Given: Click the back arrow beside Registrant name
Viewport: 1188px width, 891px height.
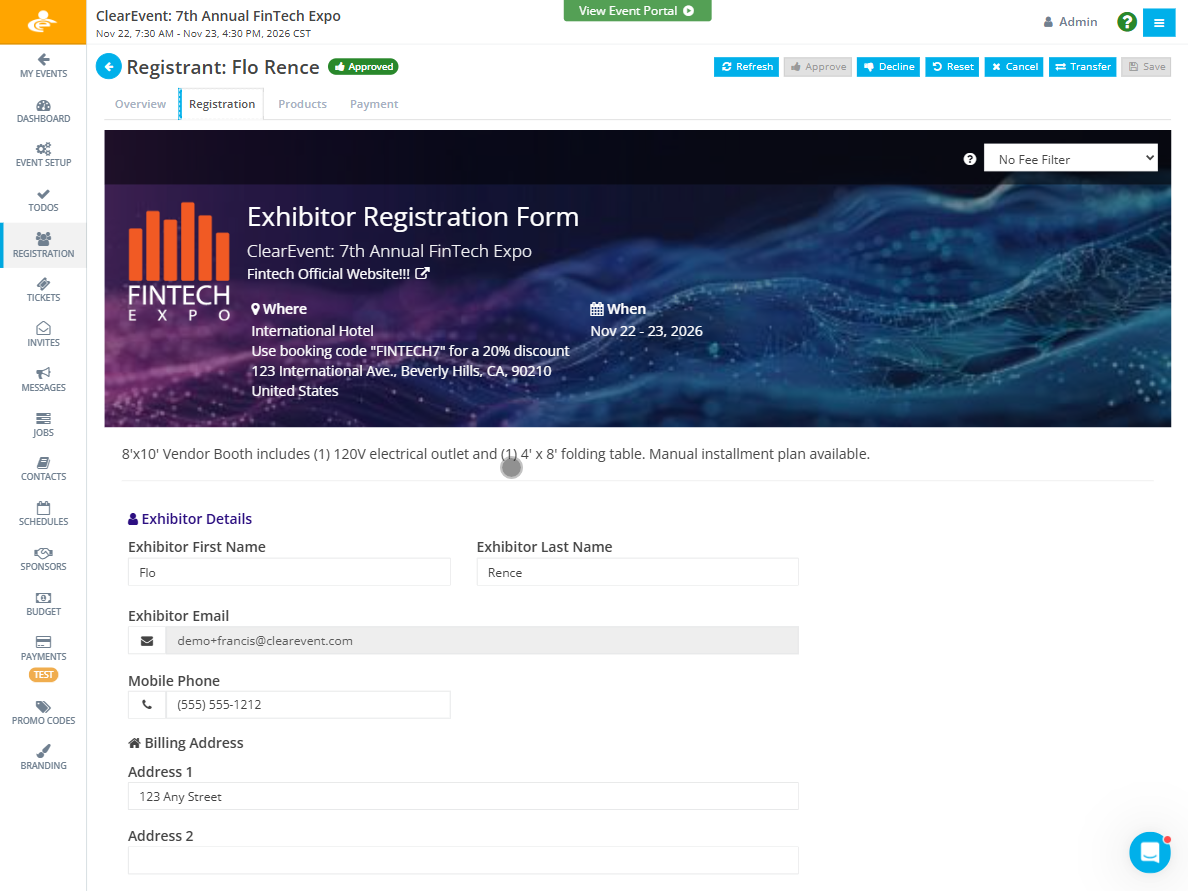Looking at the screenshot, I should pos(108,66).
